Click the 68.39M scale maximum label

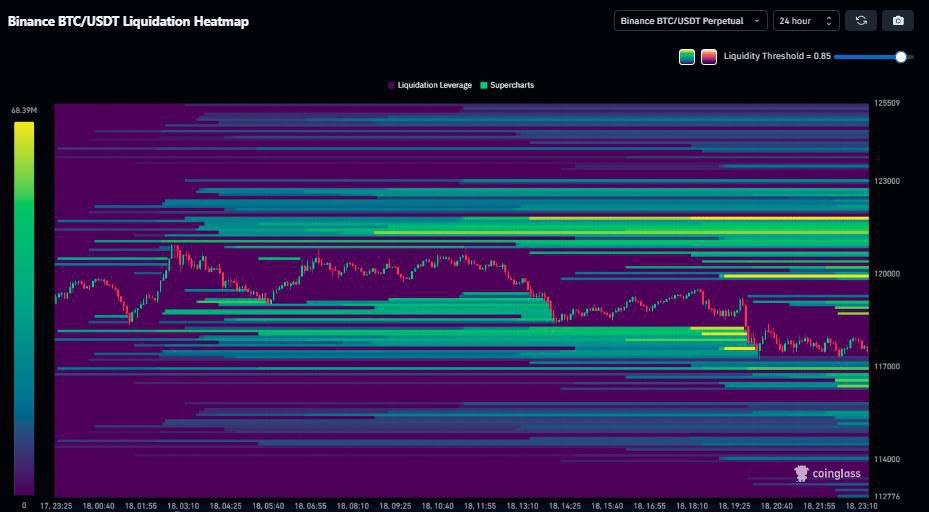[x=23, y=110]
